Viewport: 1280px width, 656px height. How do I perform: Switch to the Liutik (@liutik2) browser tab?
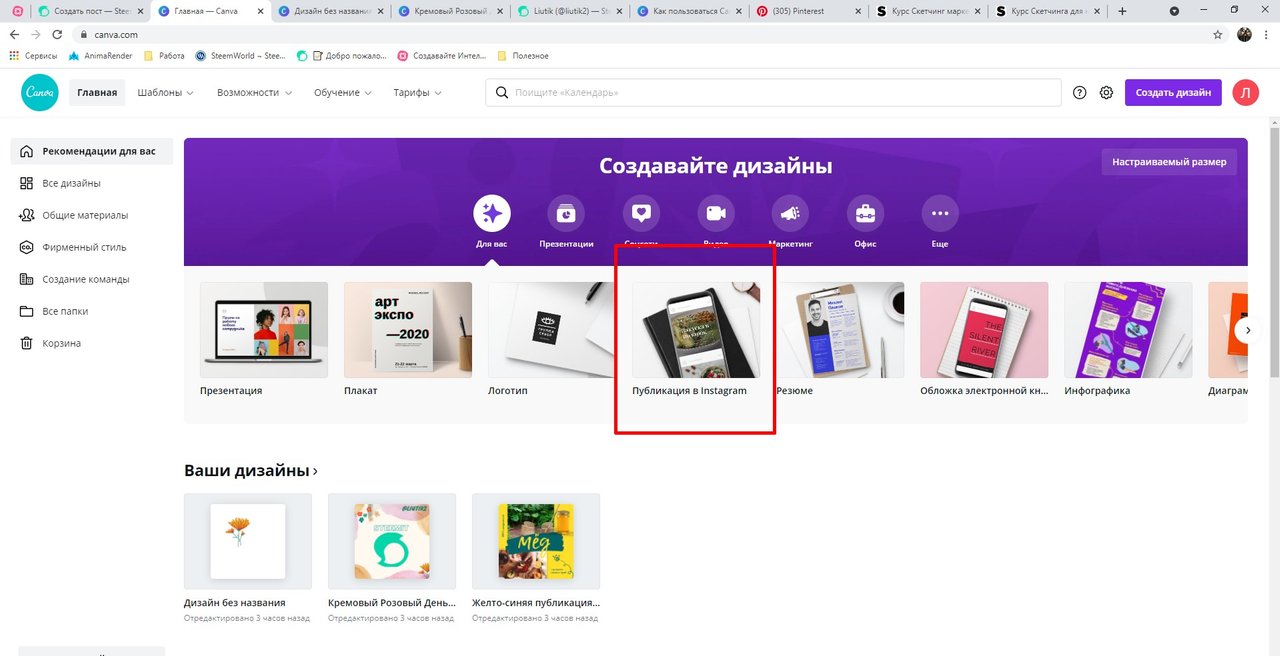point(568,11)
